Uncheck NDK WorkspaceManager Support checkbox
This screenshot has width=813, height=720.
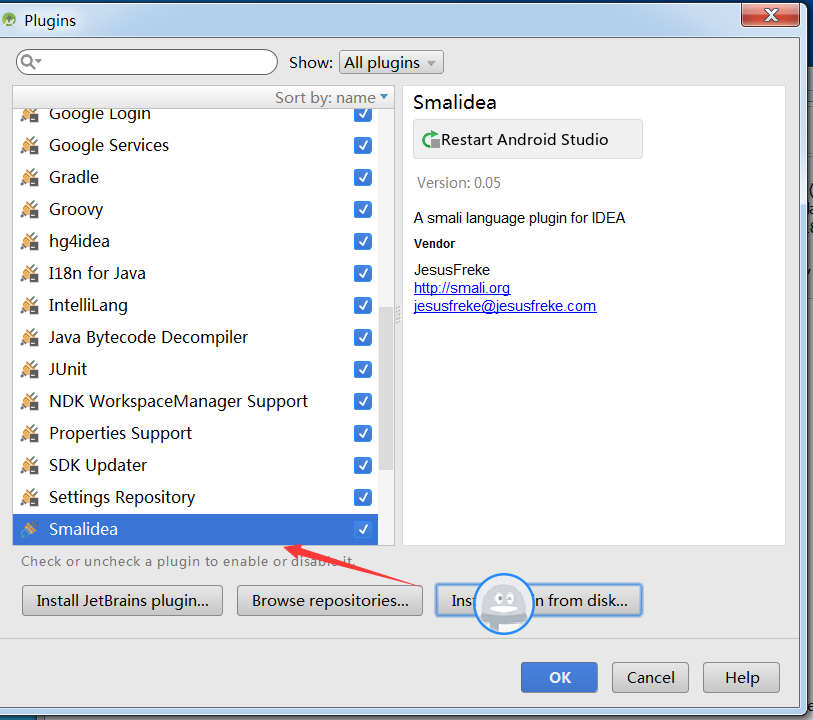[363, 402]
